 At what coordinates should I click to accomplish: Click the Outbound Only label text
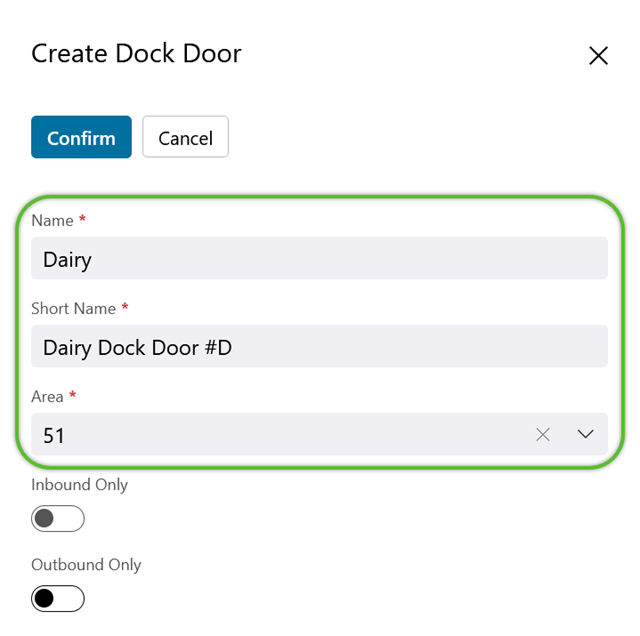point(86,565)
